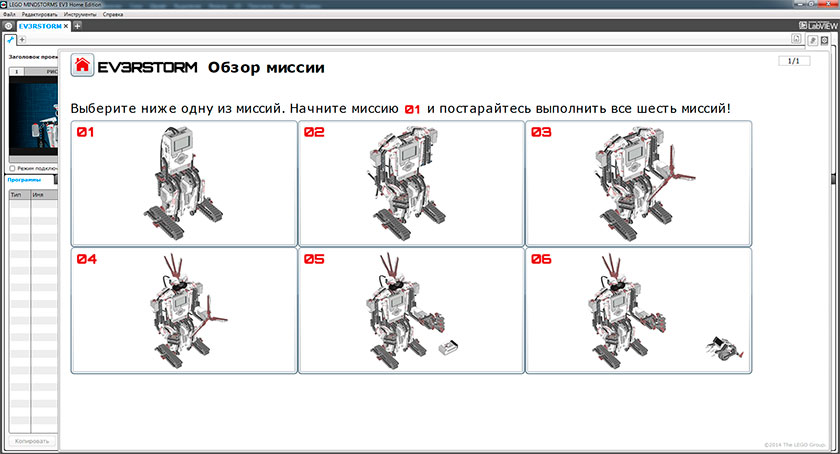The image size is (840, 454).
Task: Close the EV3RSTORM project tab
Action: tap(65, 26)
